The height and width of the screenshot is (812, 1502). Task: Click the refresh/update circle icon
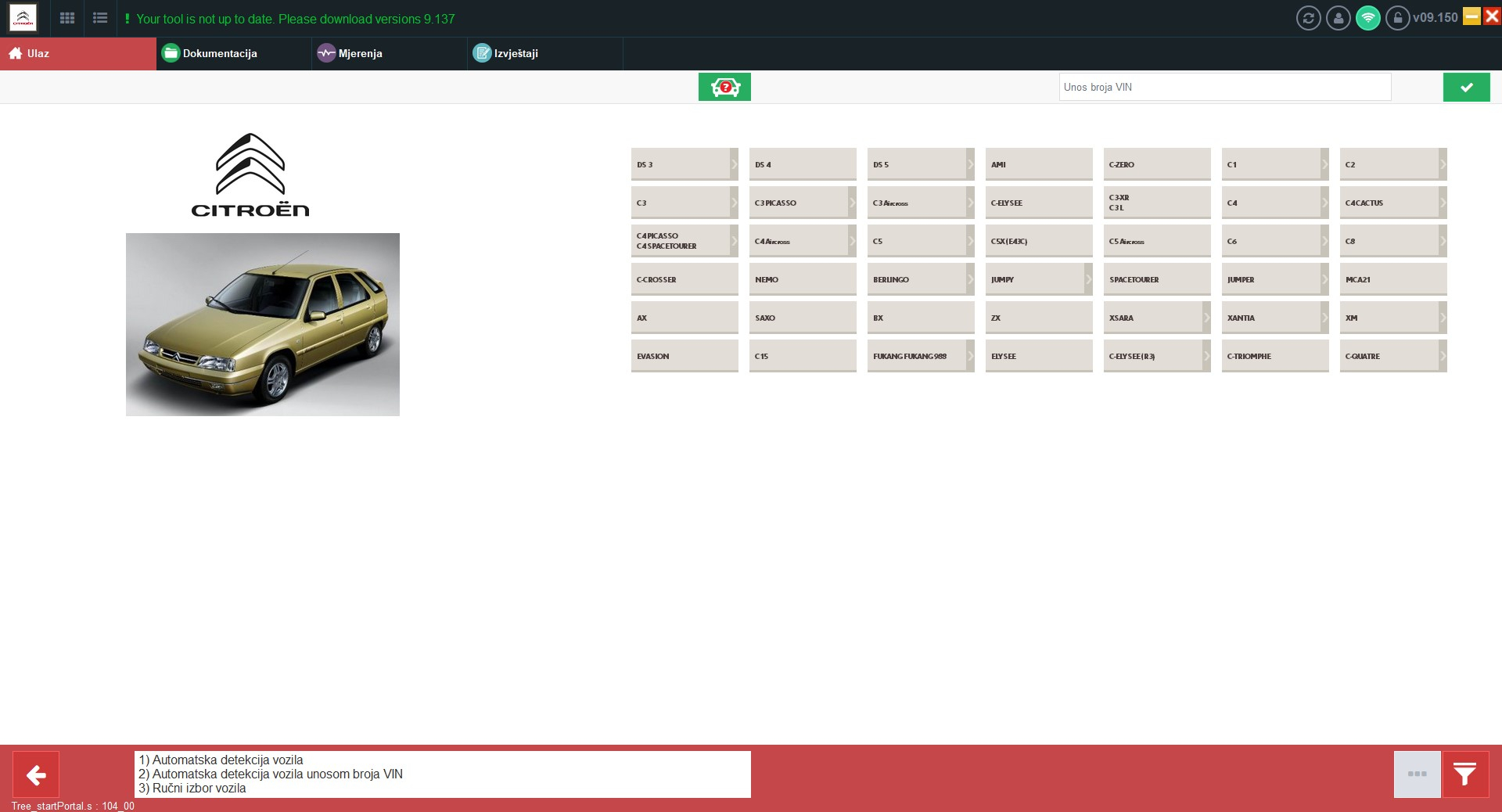tap(1308, 18)
